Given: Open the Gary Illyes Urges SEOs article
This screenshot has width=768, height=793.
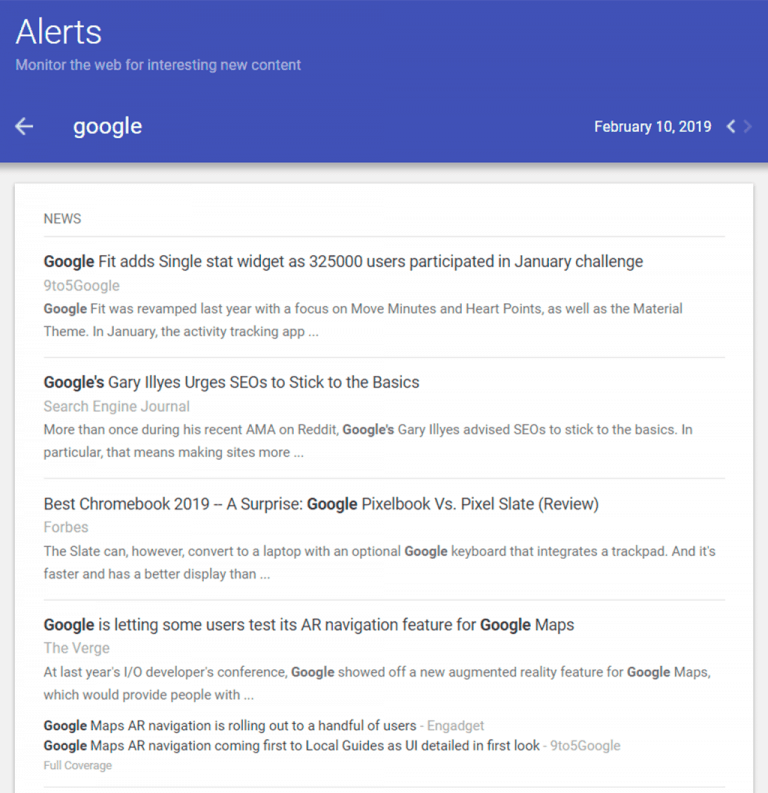Looking at the screenshot, I should click(x=231, y=383).
